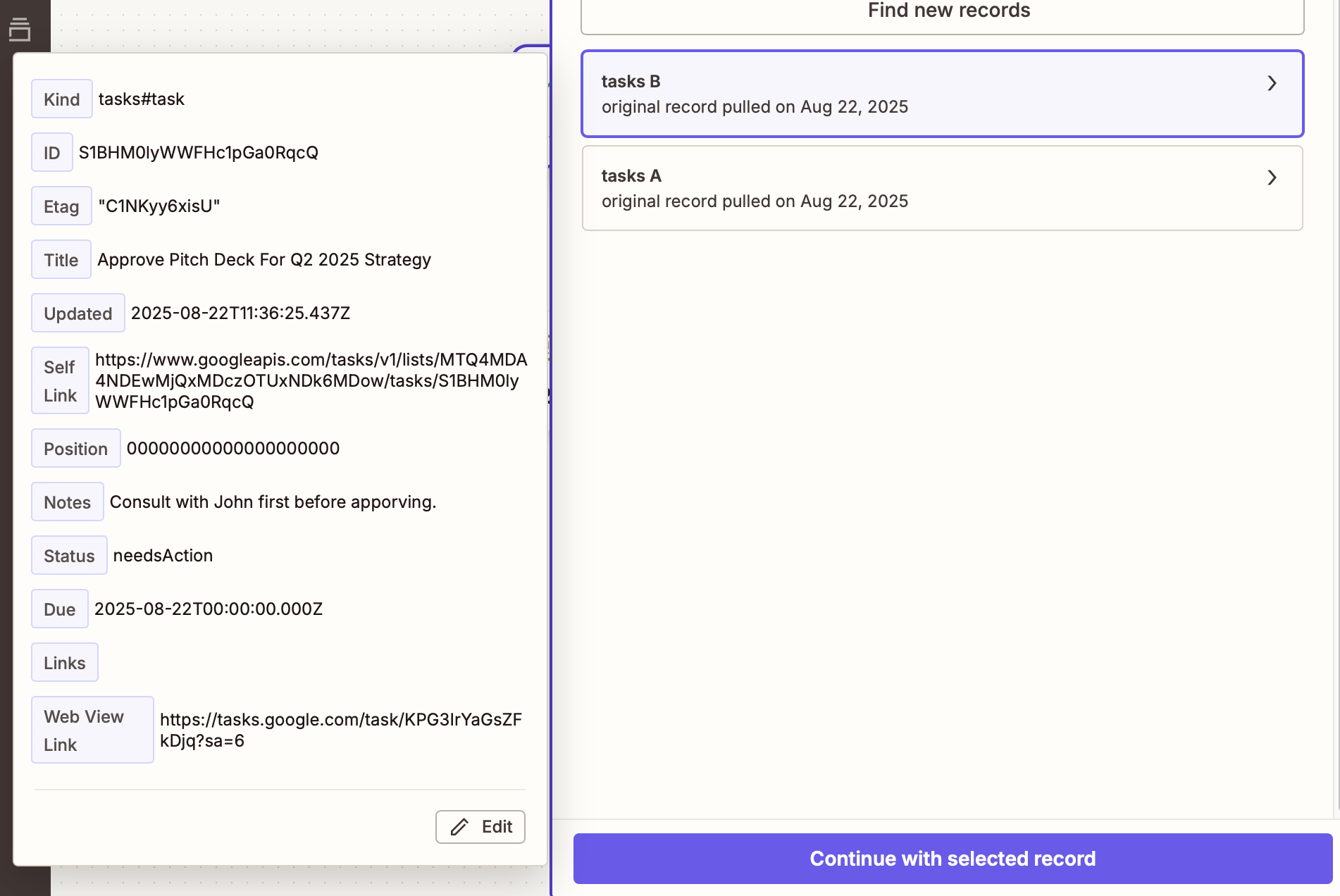Viewport: 1340px width, 896px height.
Task: Click the ID value S1BHM0lyWWFHc1pGa0RqcQ
Action: tap(199, 153)
